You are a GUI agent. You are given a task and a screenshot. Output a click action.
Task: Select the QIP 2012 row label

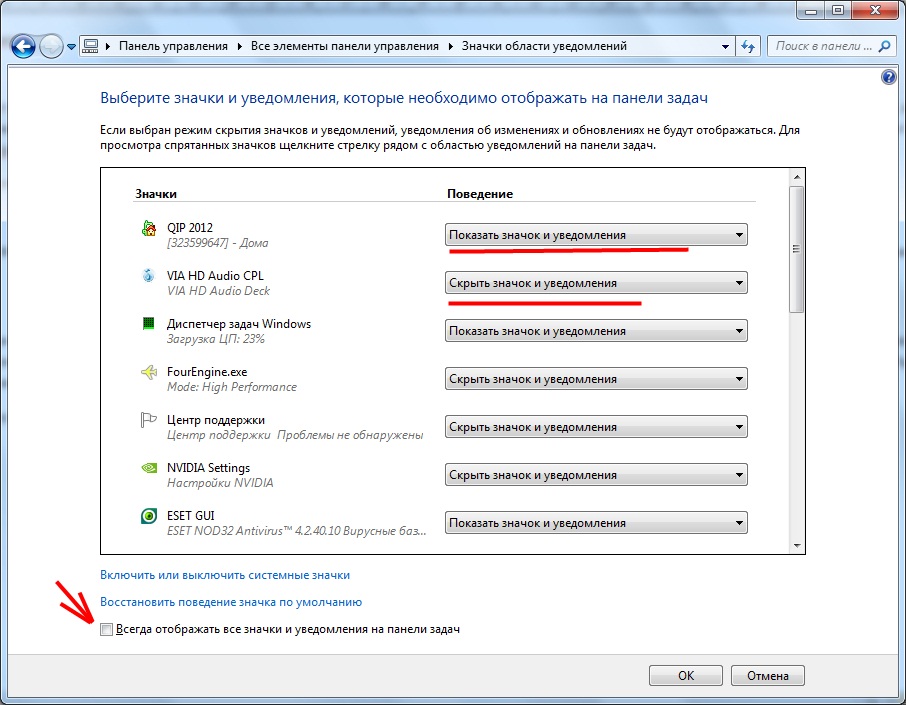190,228
